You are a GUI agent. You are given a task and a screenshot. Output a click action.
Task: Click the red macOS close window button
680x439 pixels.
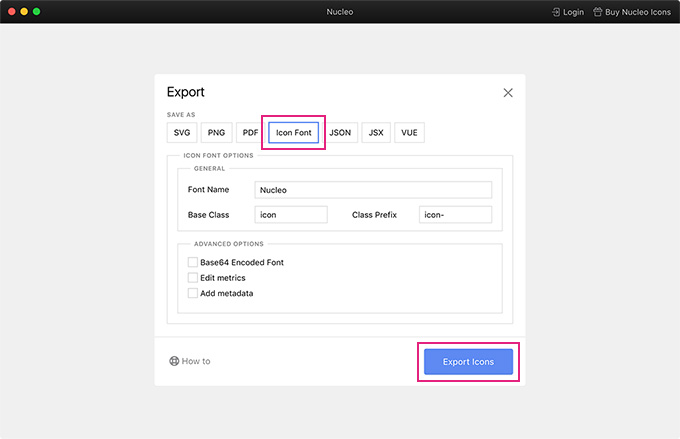click(12, 11)
